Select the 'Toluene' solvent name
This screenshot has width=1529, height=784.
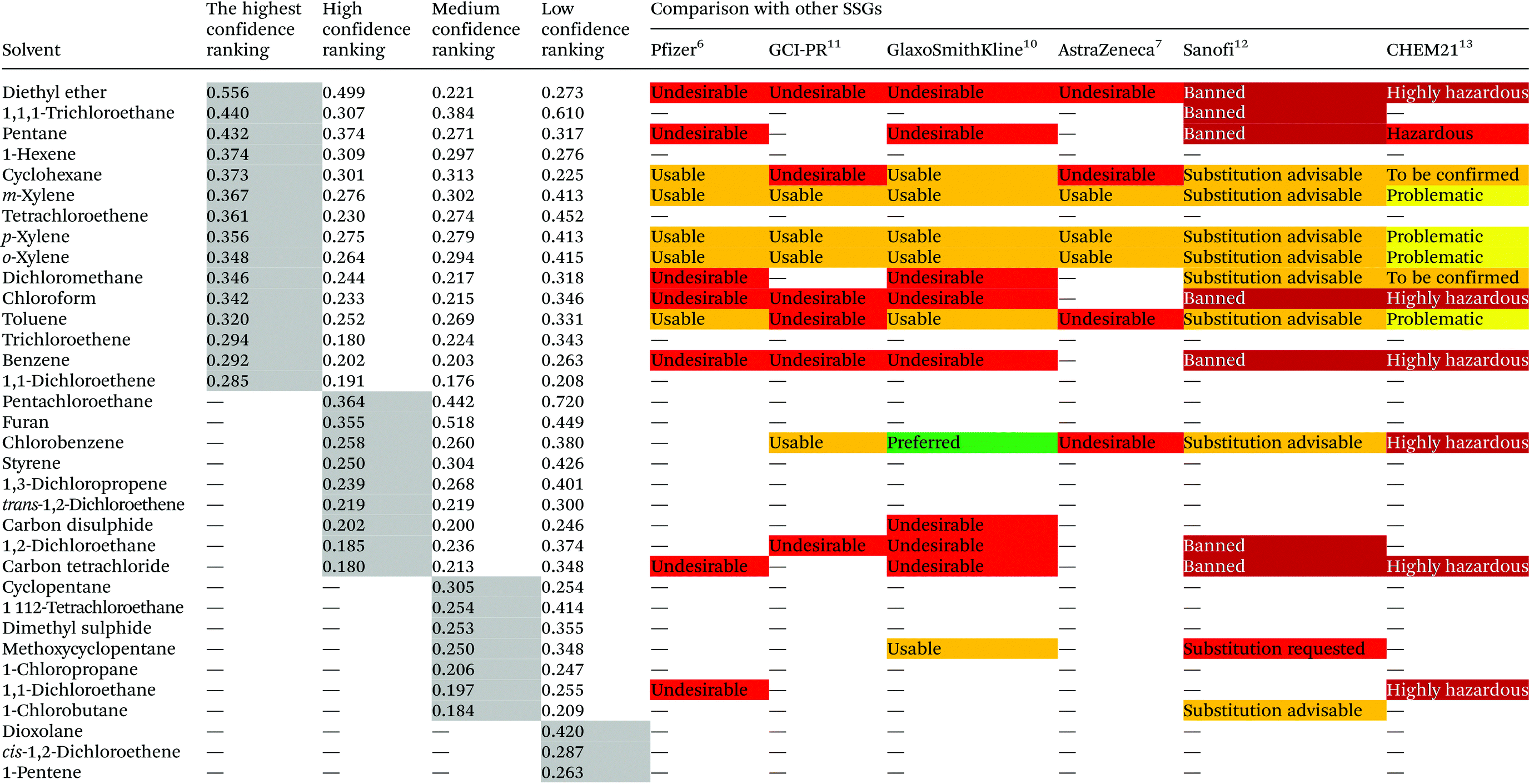[x=34, y=319]
